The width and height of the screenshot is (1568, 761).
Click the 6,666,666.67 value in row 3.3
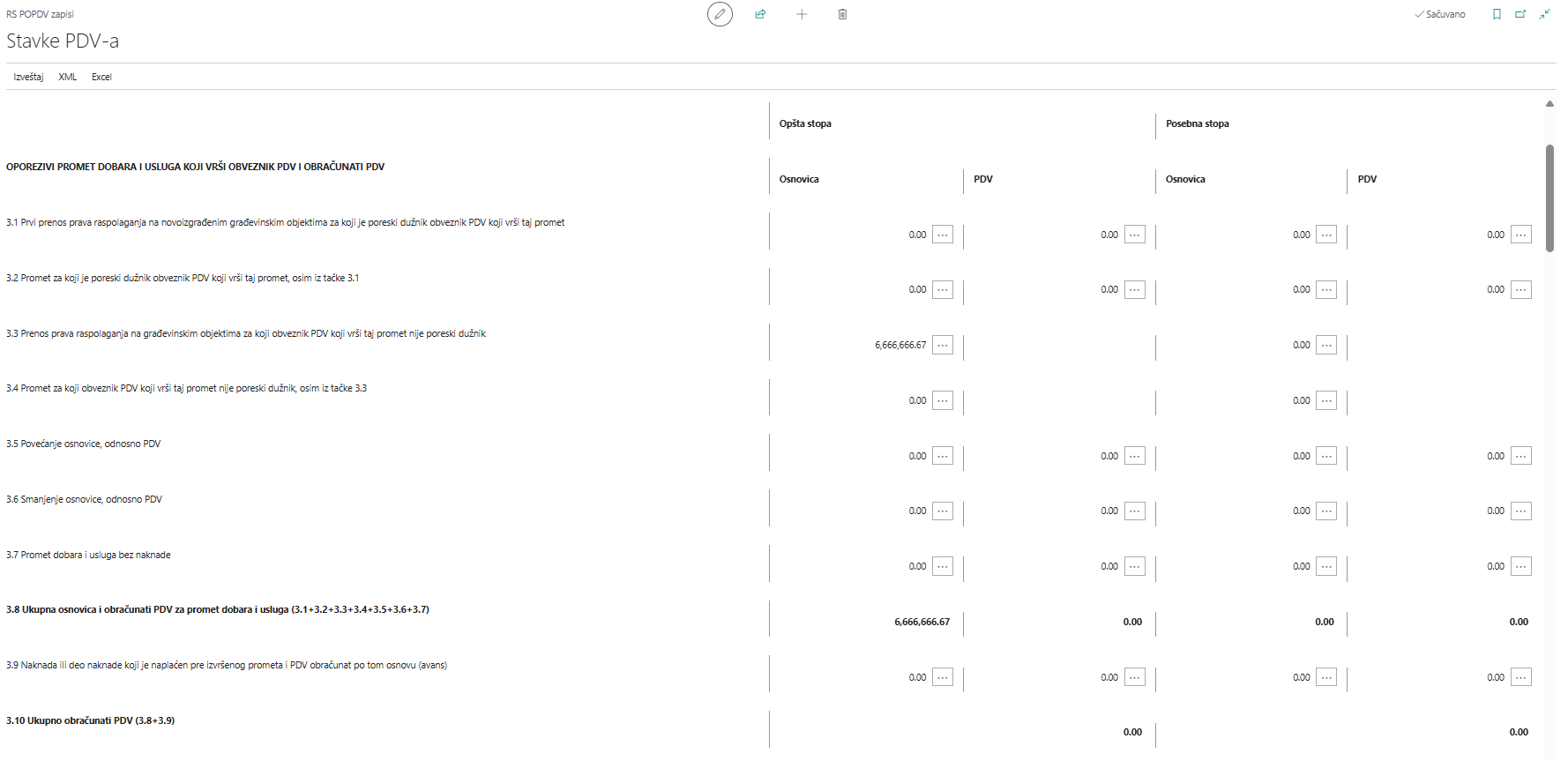click(900, 345)
